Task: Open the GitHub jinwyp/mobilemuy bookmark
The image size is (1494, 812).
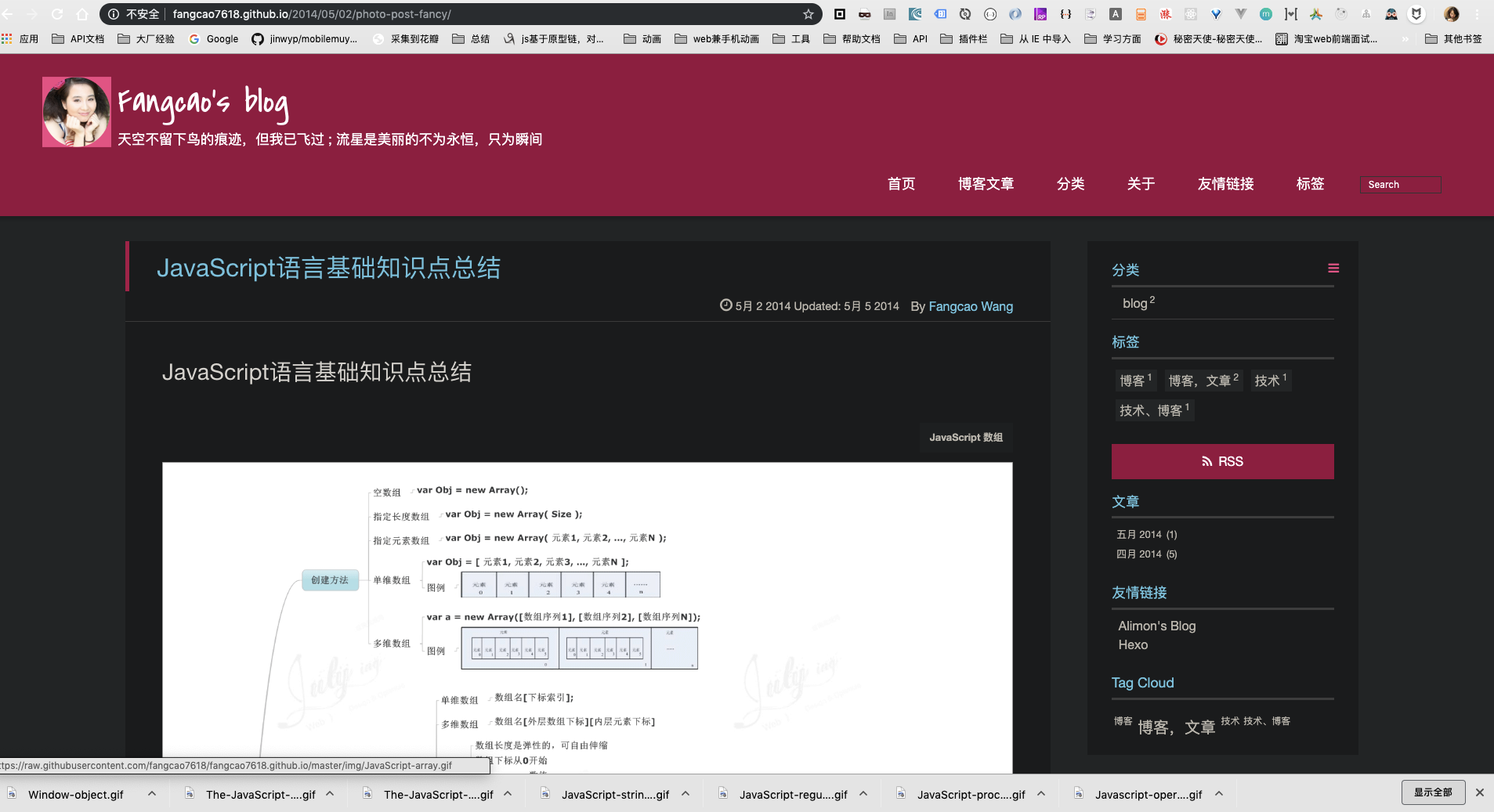Action: [x=304, y=39]
